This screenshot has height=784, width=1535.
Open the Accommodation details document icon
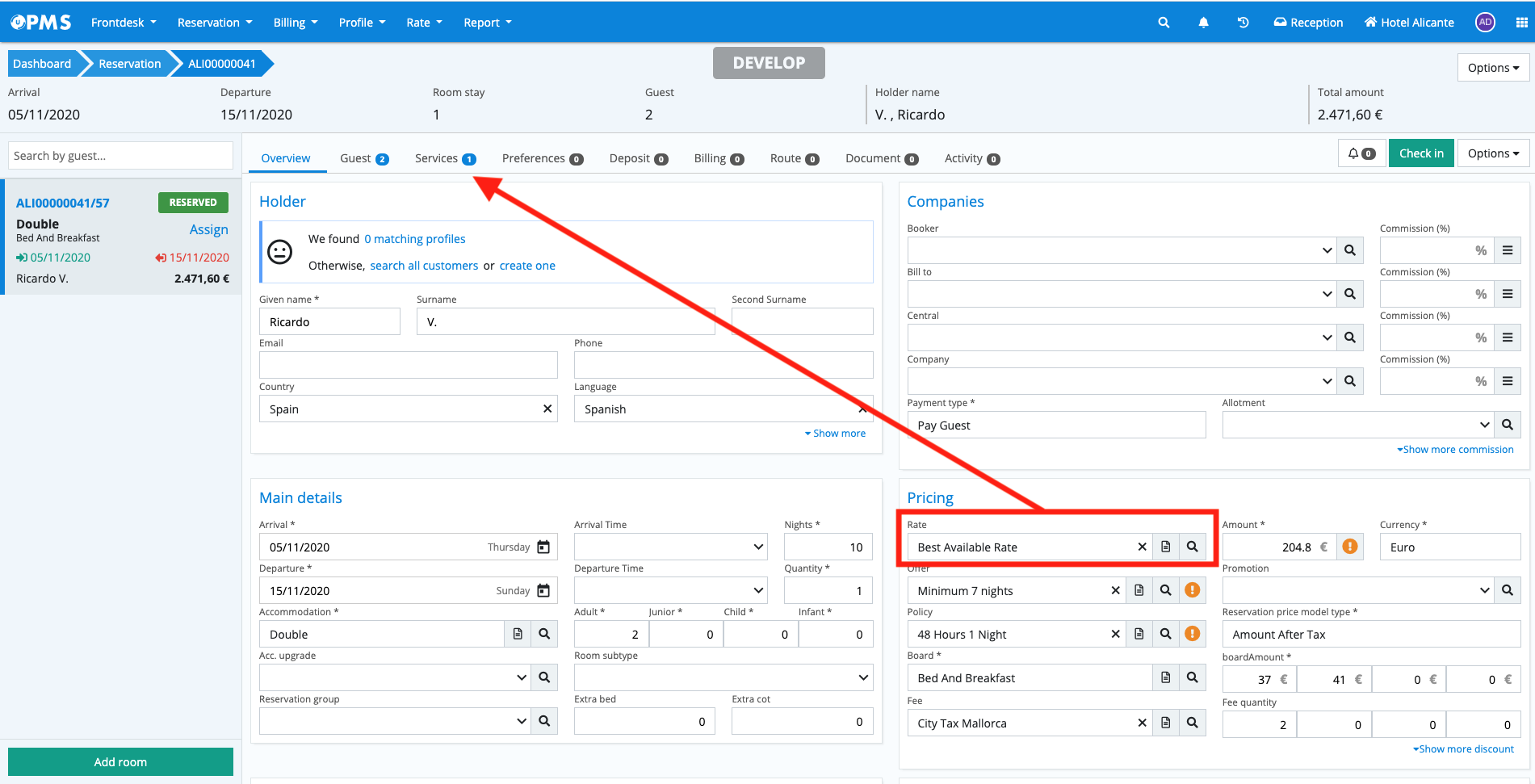pyautogui.click(x=518, y=635)
